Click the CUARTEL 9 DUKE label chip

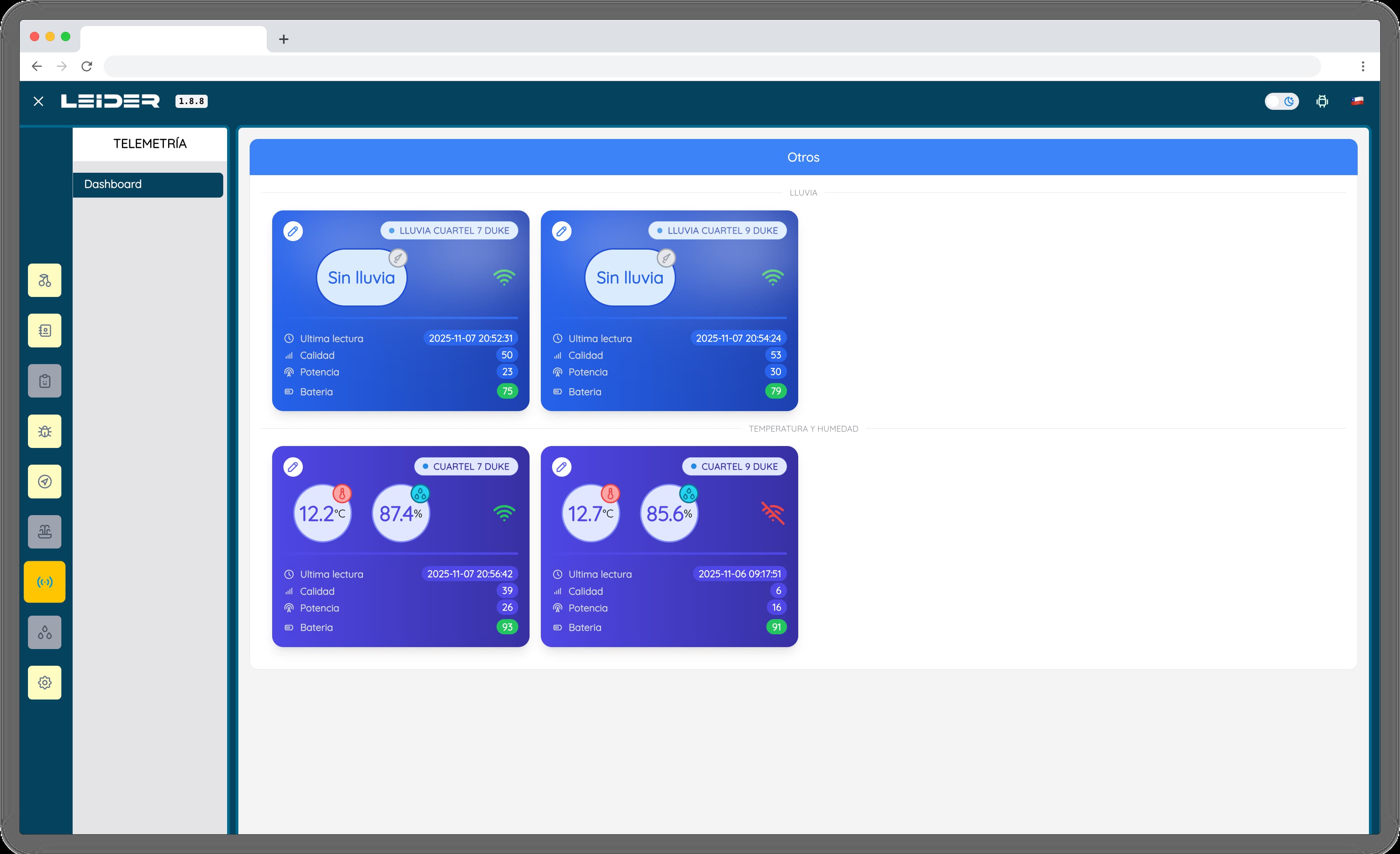(734, 467)
